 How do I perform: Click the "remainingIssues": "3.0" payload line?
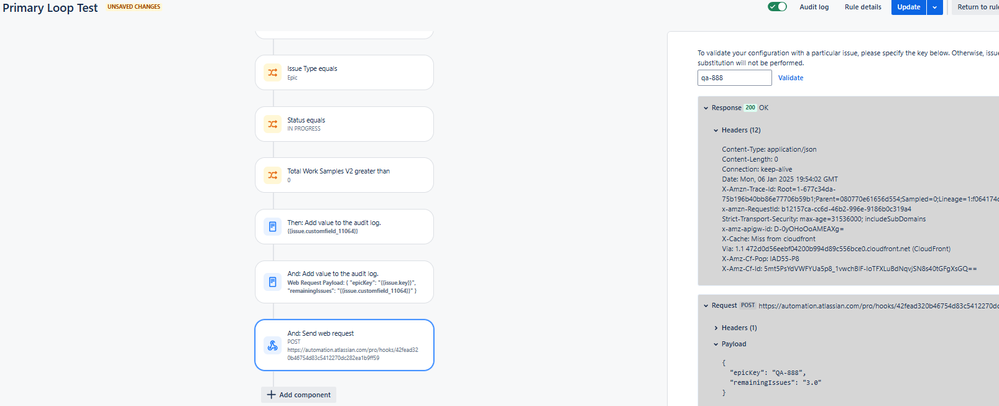click(775, 383)
